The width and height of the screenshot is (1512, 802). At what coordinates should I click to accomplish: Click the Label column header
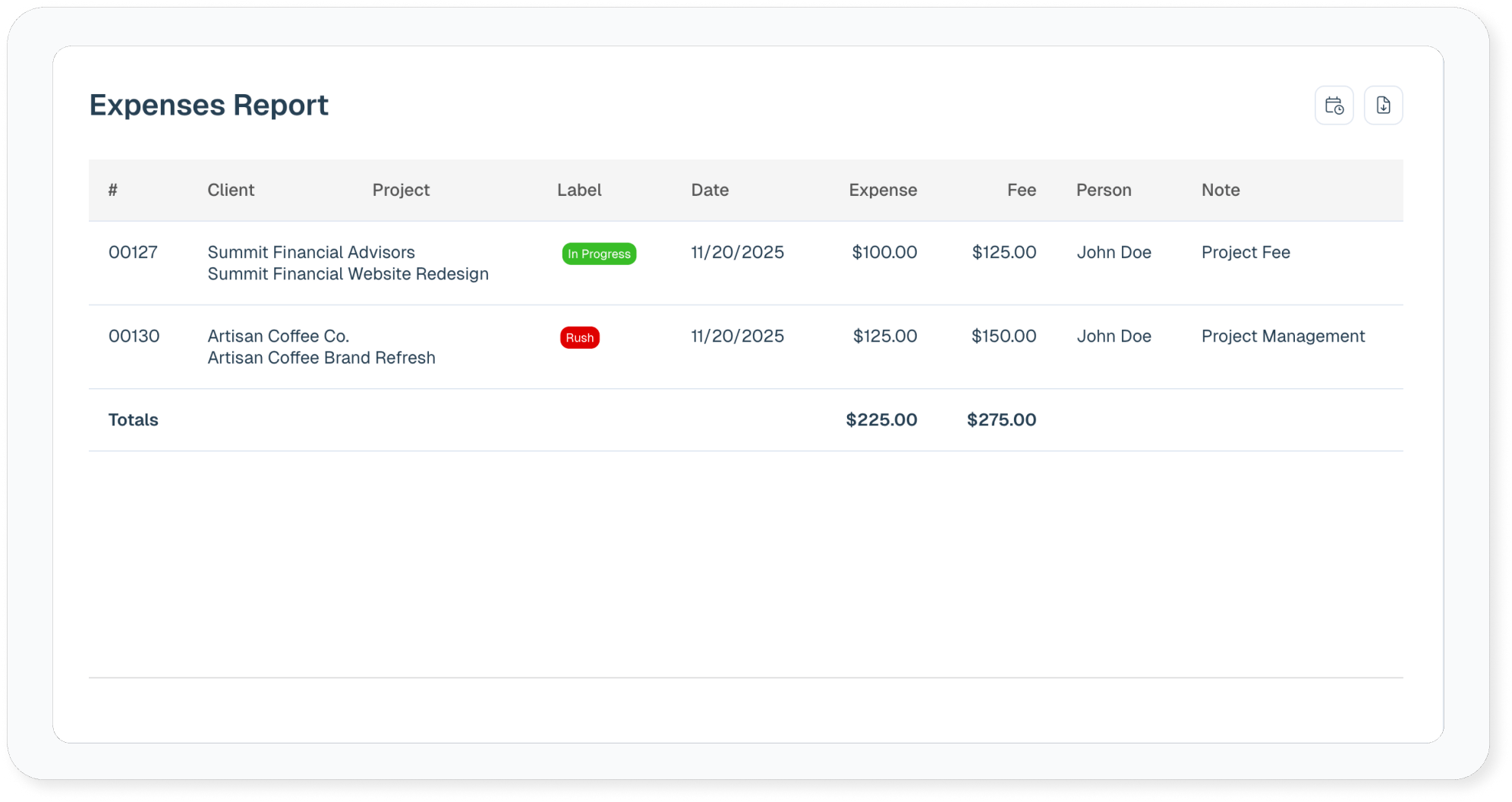(x=579, y=190)
